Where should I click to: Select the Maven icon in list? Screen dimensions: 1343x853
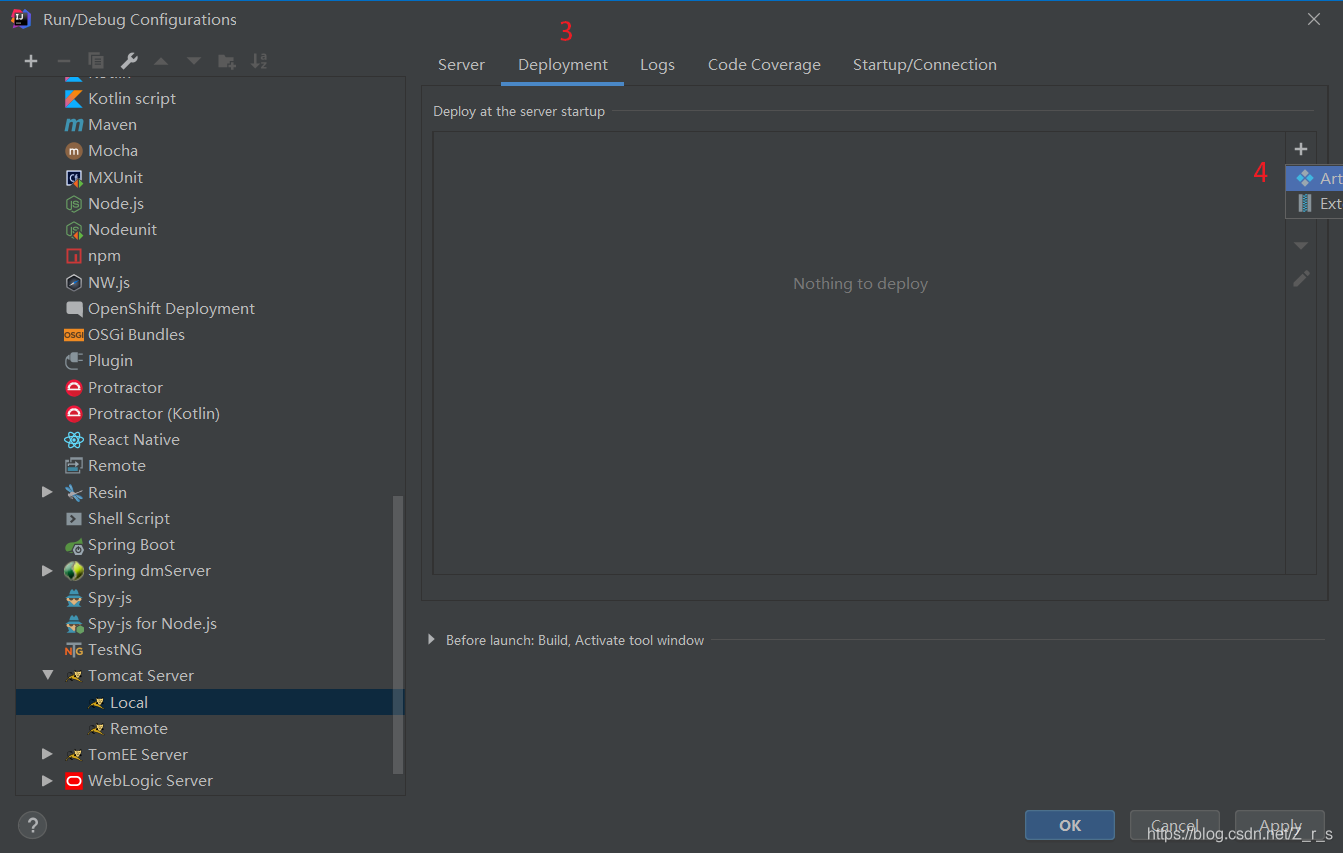73,125
